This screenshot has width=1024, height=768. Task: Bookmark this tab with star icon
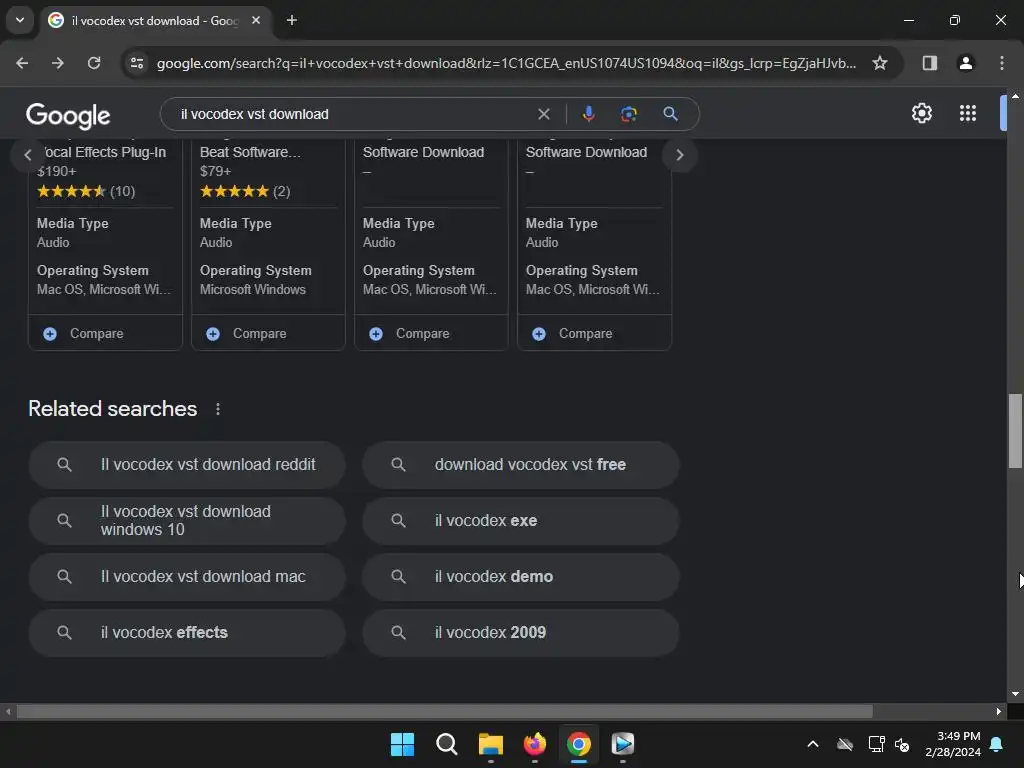click(x=880, y=63)
